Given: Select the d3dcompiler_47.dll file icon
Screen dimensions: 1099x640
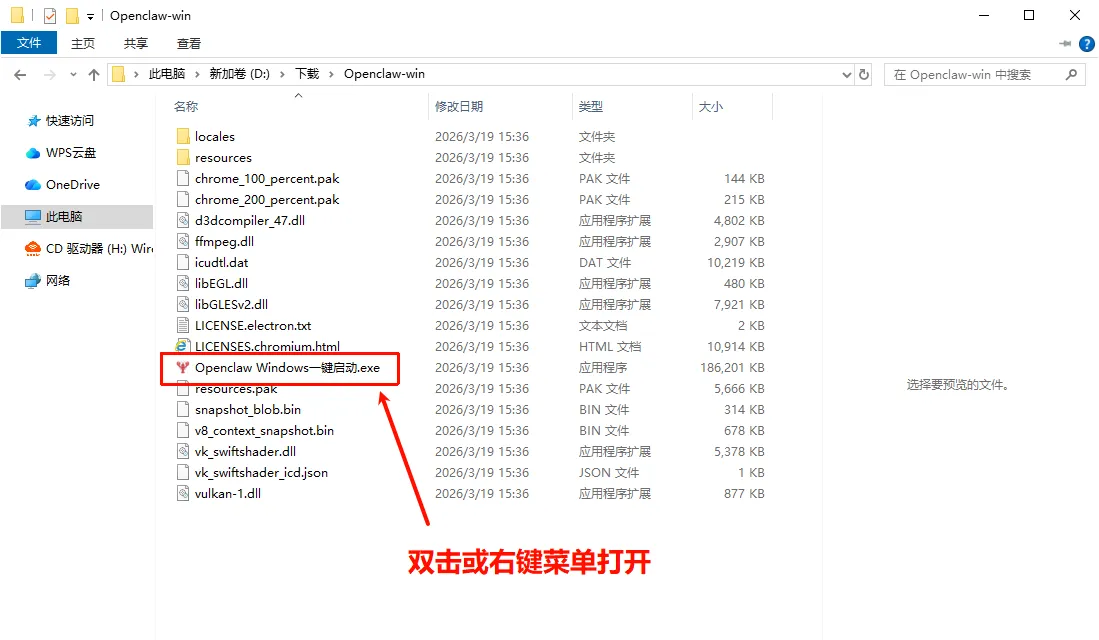Looking at the screenshot, I should [183, 220].
